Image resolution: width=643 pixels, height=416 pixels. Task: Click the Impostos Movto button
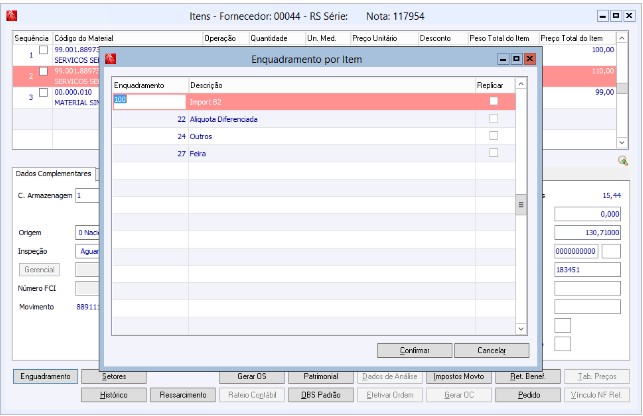pos(459,376)
